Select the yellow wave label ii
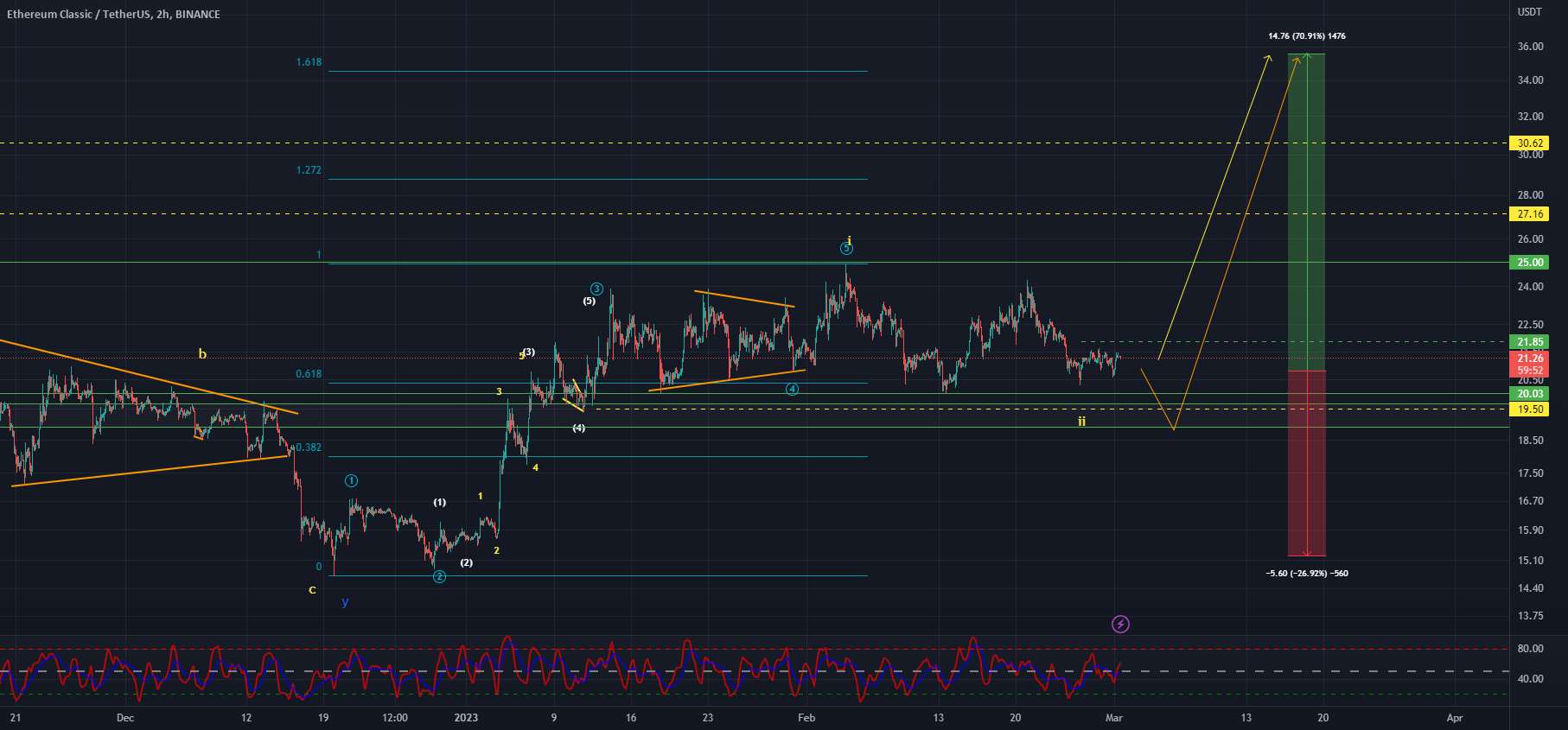Image resolution: width=1568 pixels, height=730 pixels. point(1081,422)
